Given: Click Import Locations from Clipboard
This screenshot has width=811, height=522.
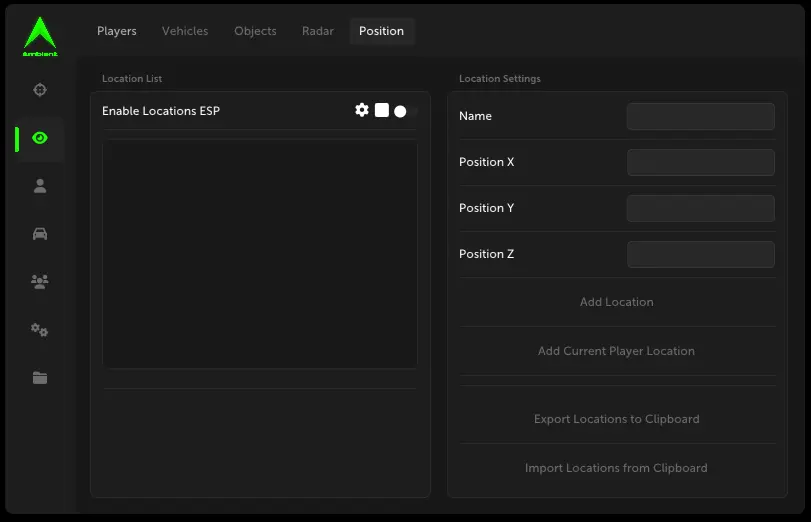Looking at the screenshot, I should click(x=616, y=468).
